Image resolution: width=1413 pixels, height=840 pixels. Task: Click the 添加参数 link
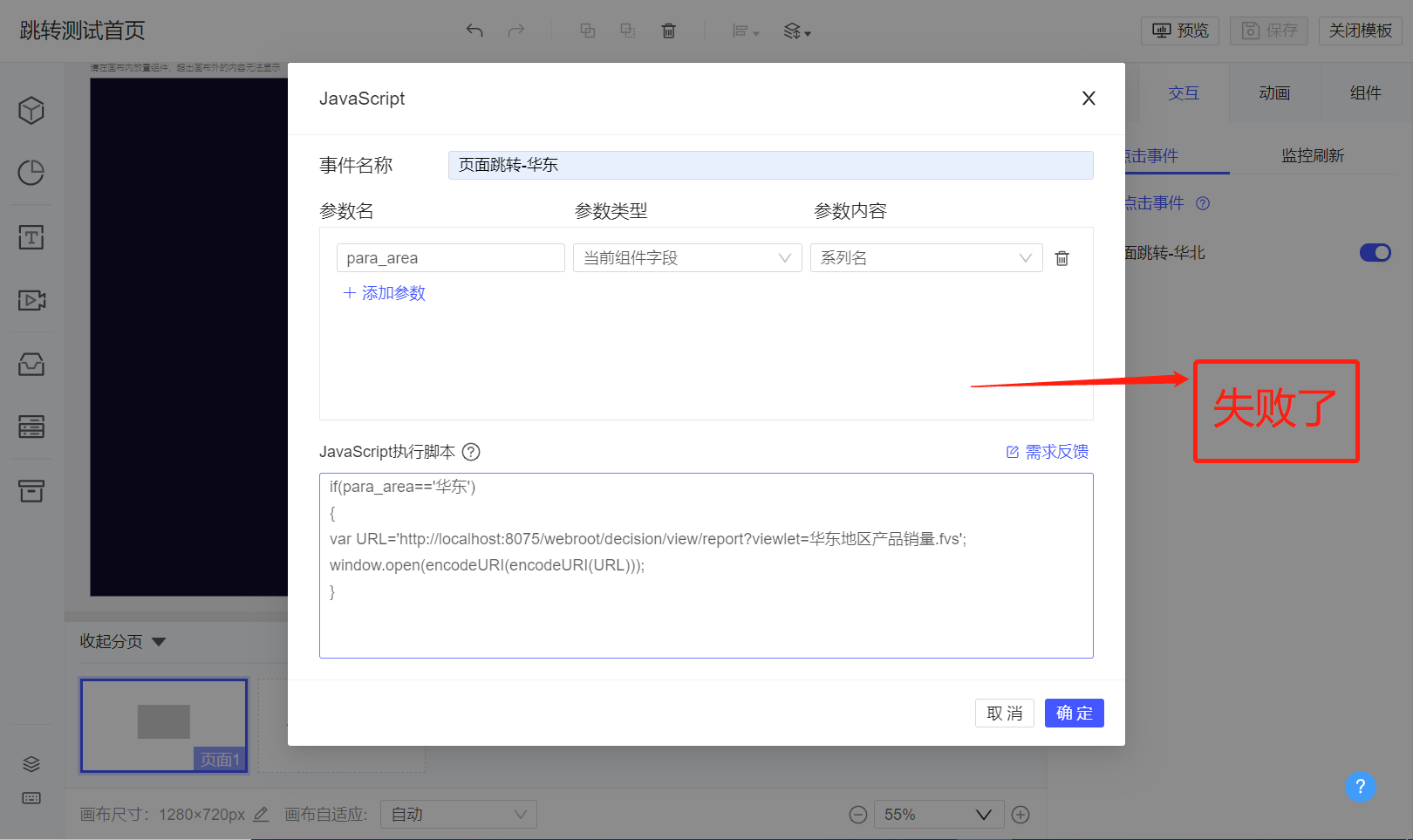coord(385,293)
